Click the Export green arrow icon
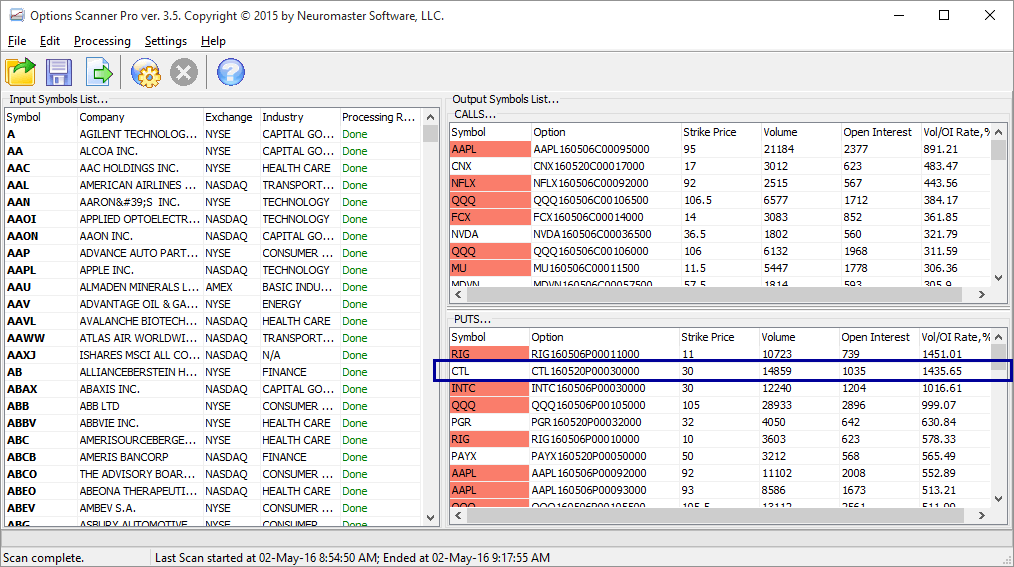The height and width of the screenshot is (567, 1014). 99,72
